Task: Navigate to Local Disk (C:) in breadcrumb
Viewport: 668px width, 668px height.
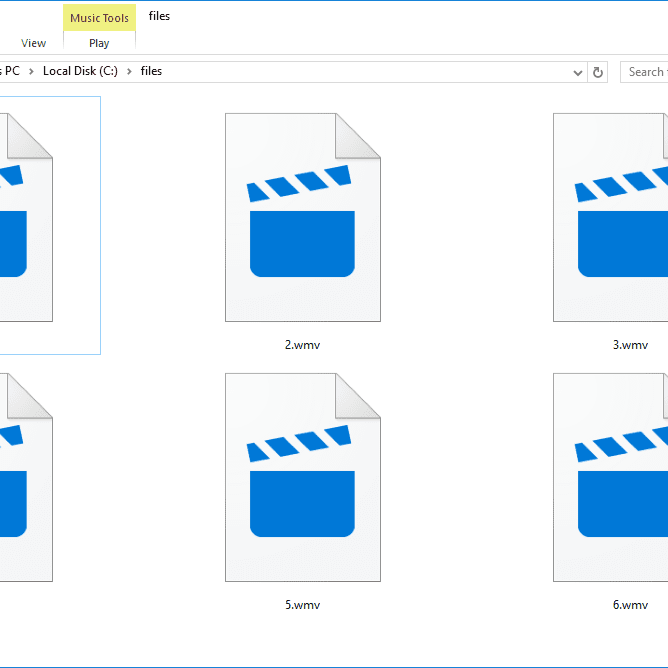Action: [80, 71]
